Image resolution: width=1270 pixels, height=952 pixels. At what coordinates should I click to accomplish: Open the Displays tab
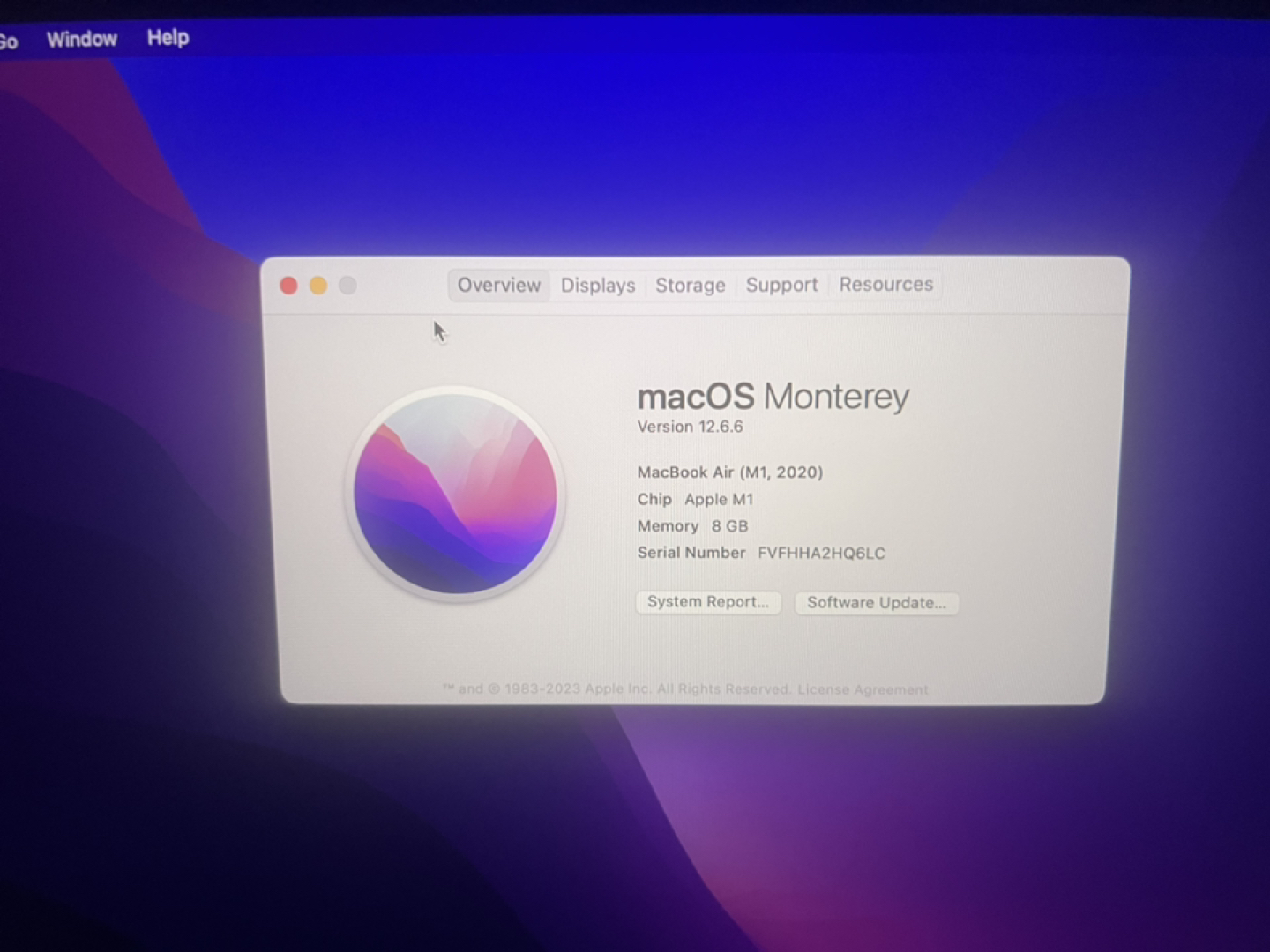pyautogui.click(x=598, y=286)
